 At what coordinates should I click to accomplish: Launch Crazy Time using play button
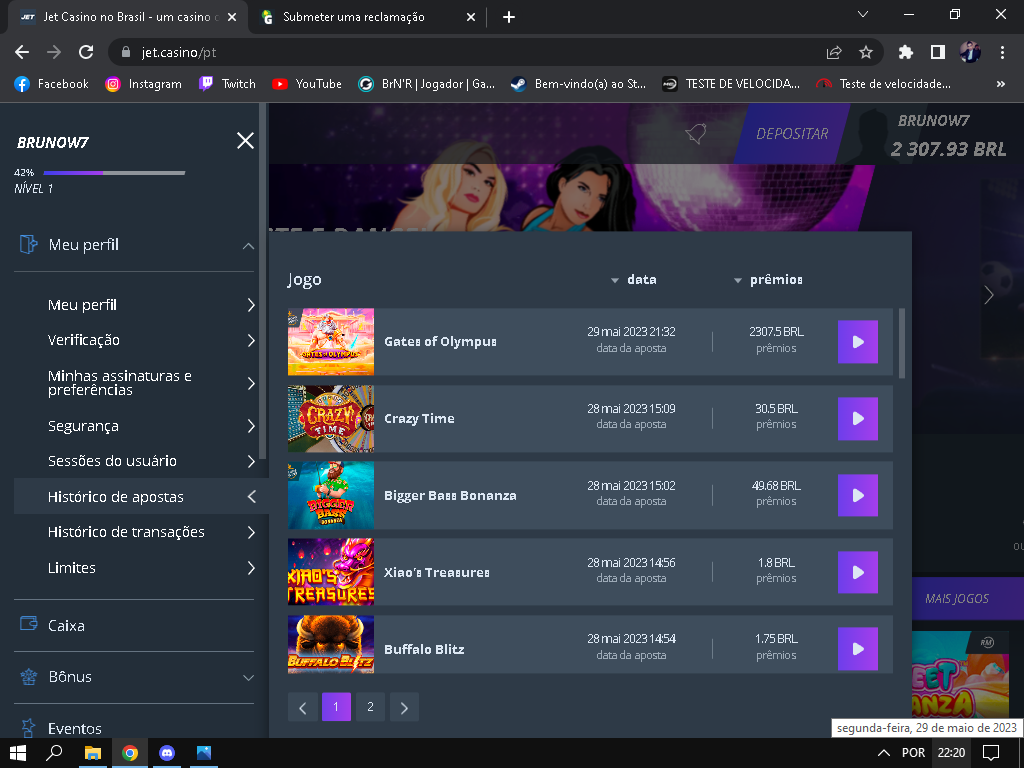(x=857, y=419)
